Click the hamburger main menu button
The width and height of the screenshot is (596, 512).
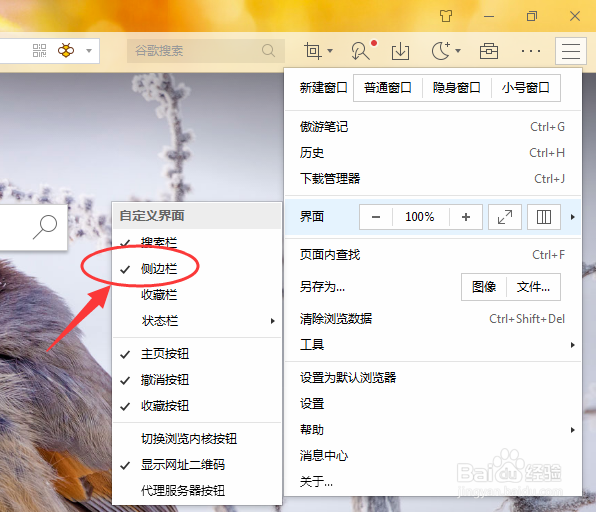[x=571, y=51]
